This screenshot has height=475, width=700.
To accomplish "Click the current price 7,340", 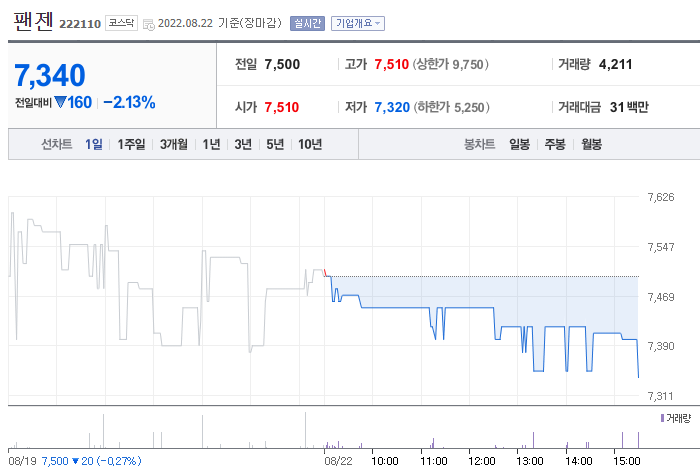I will tap(50, 75).
